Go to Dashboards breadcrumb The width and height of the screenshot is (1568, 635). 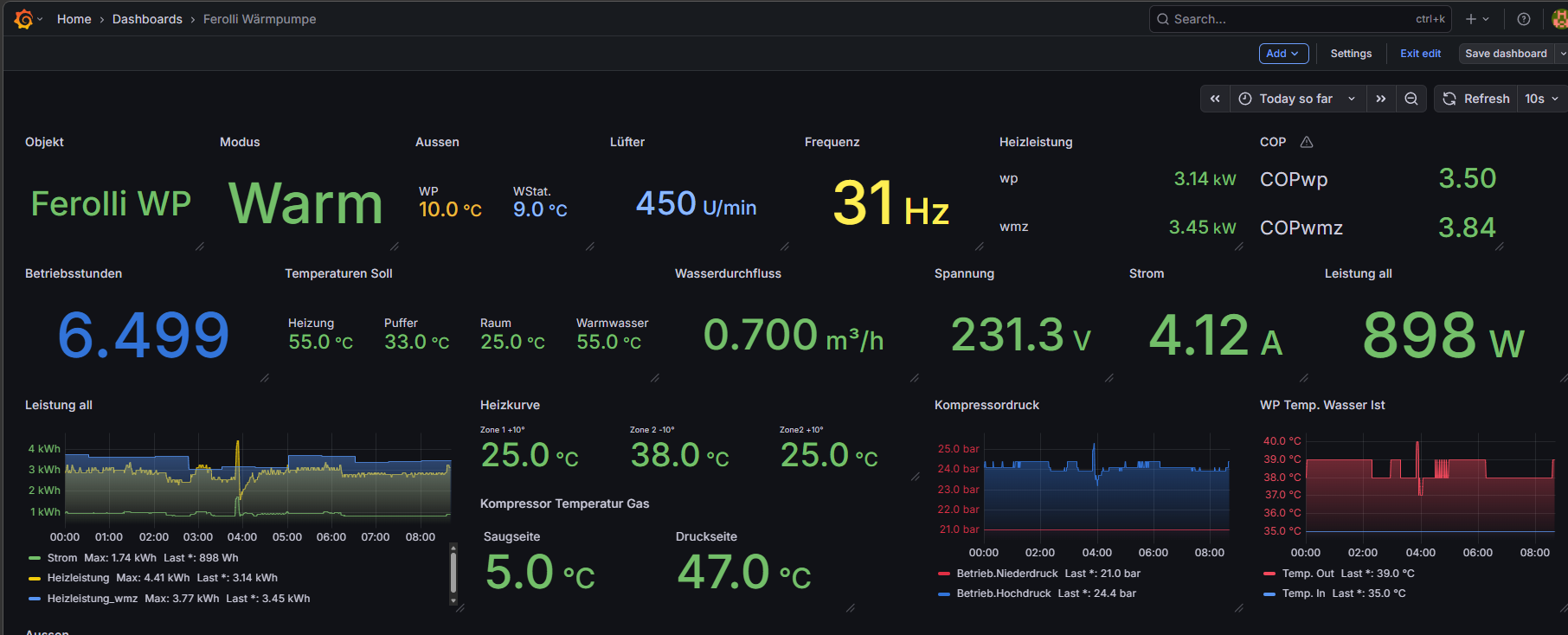(x=147, y=19)
